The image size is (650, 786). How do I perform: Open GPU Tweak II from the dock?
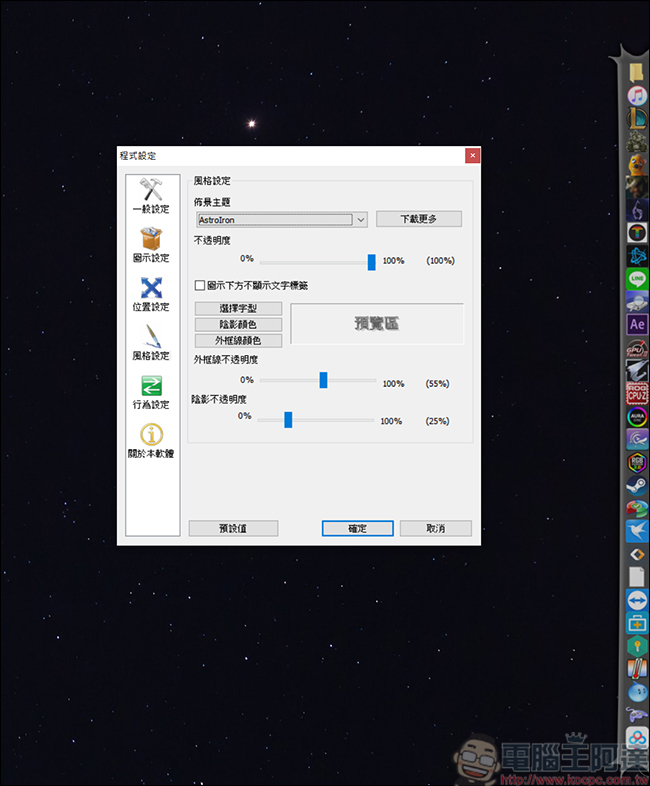[637, 348]
